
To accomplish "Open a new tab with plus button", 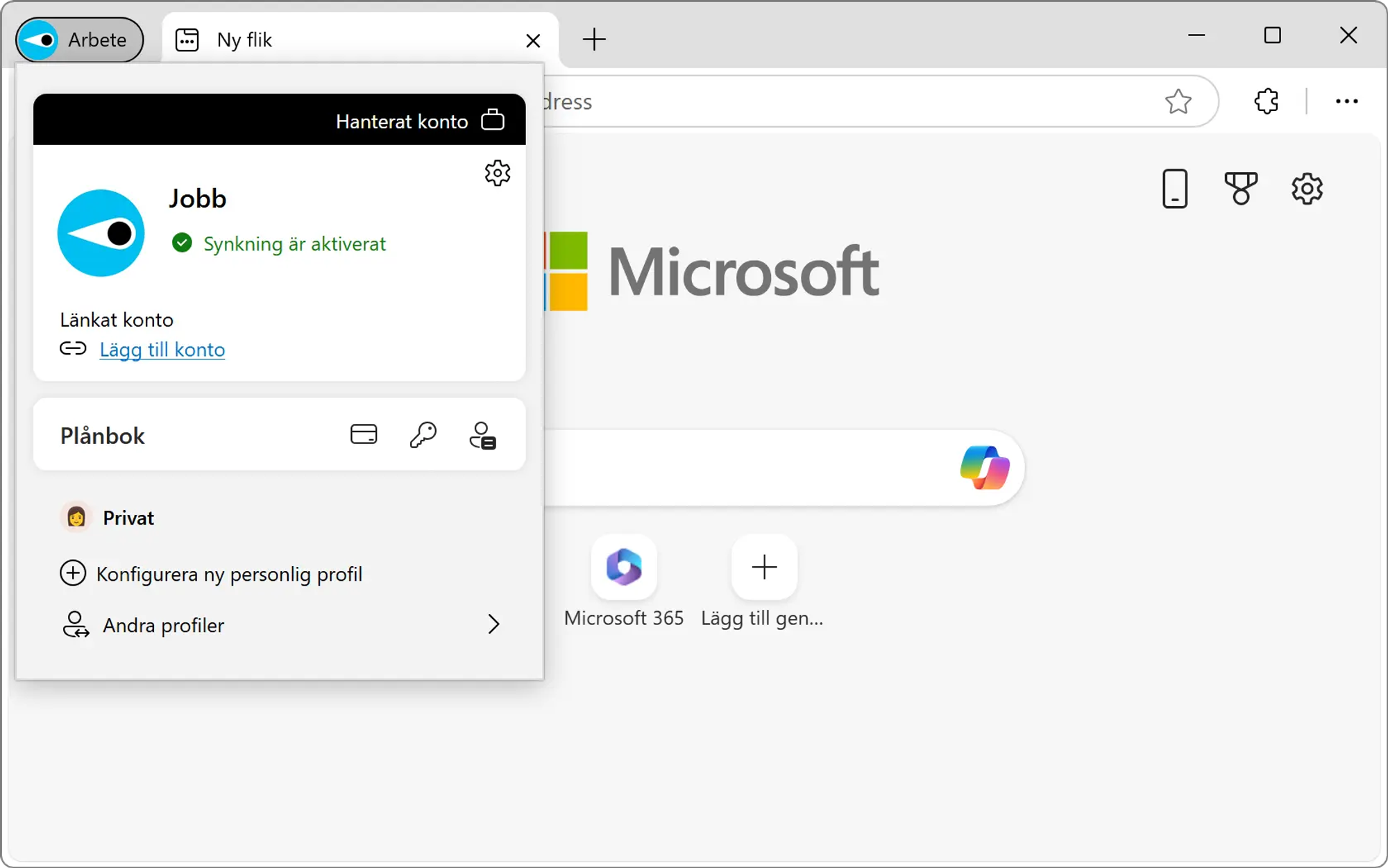I will point(594,40).
